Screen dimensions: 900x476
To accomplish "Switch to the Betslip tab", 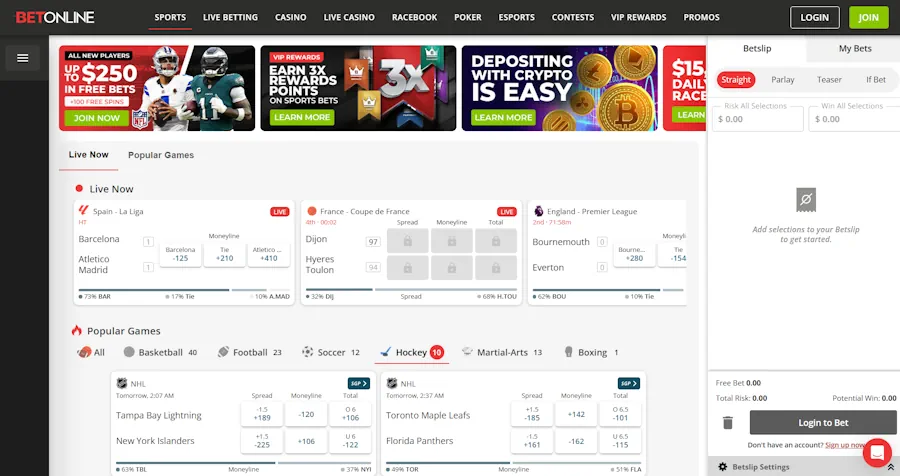I will [757, 49].
